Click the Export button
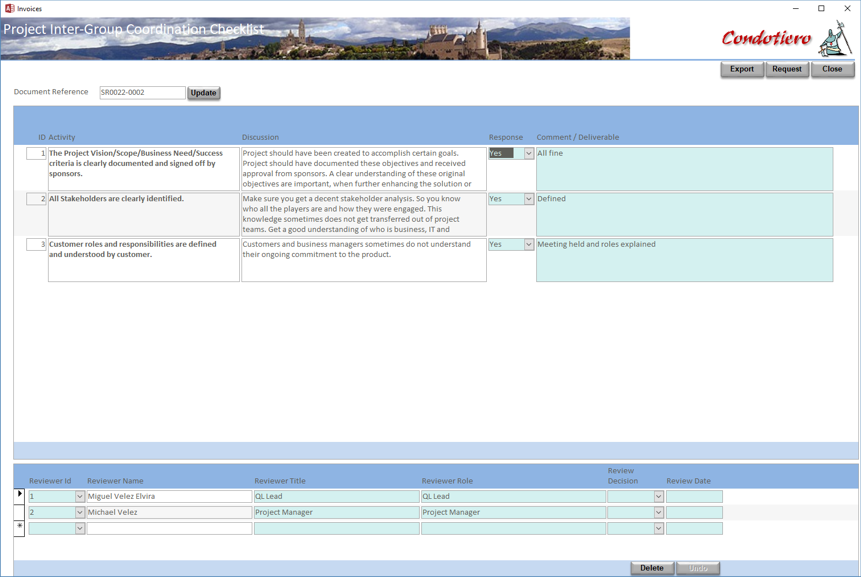The height and width of the screenshot is (577, 861). (x=742, y=69)
